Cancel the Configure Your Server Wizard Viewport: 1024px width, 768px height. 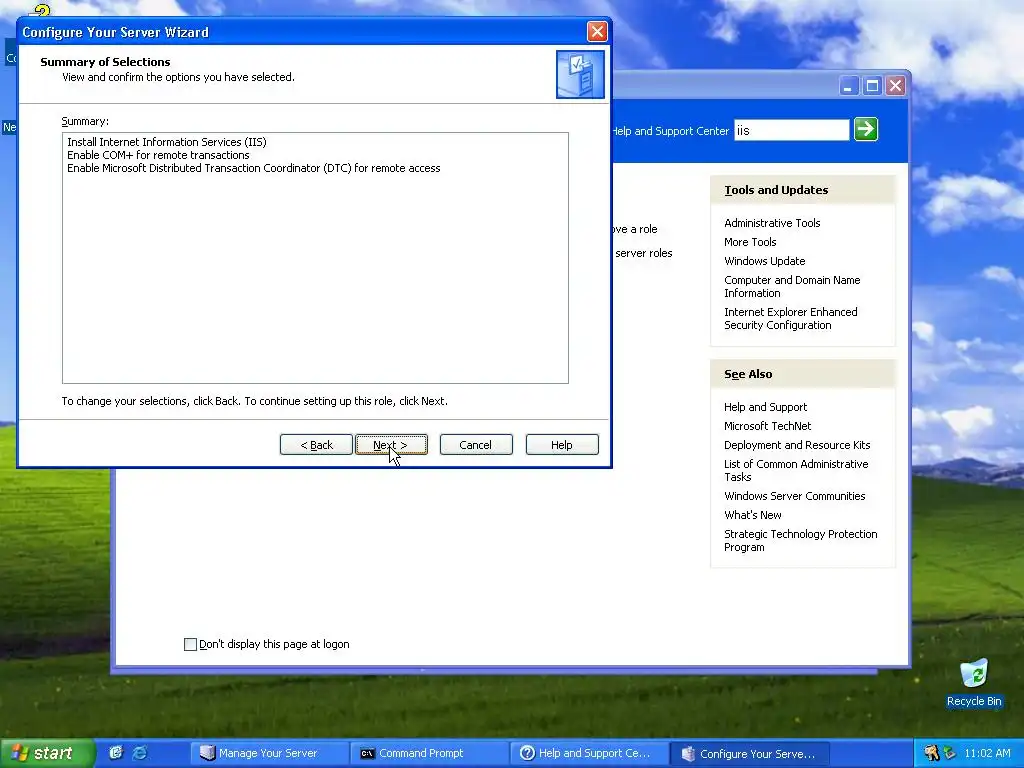click(x=476, y=445)
